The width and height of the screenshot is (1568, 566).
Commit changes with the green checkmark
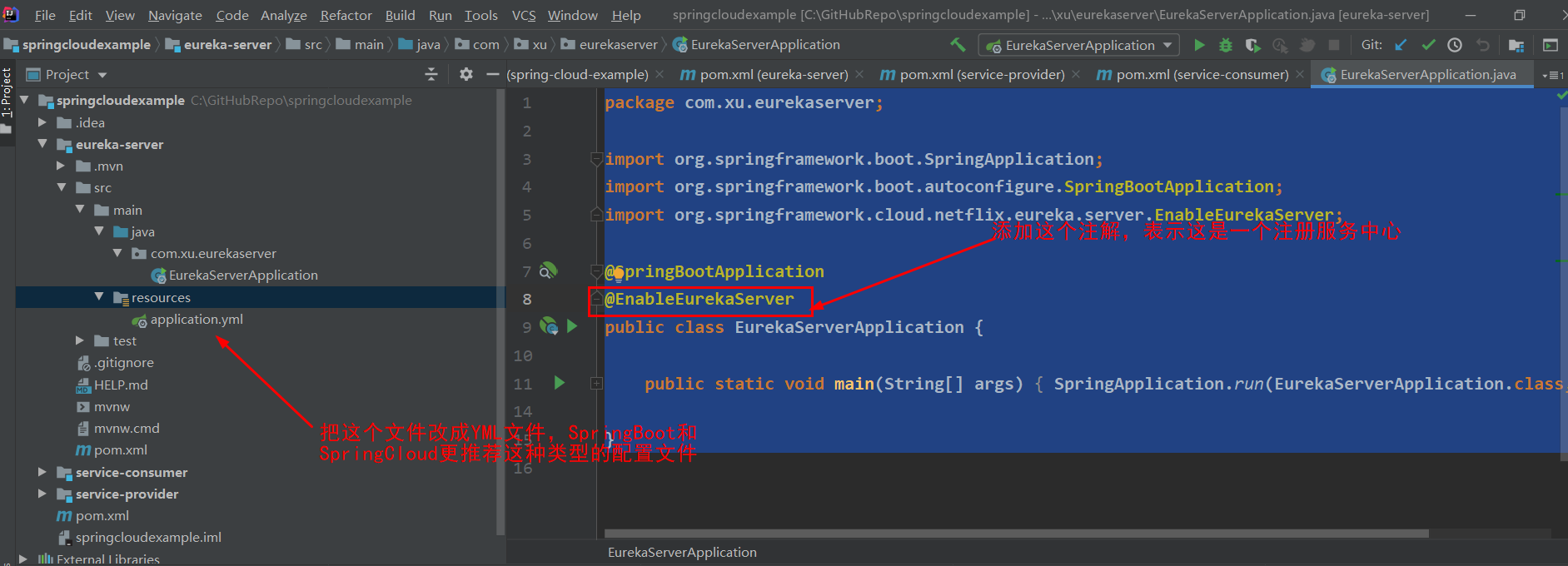[x=1428, y=45]
